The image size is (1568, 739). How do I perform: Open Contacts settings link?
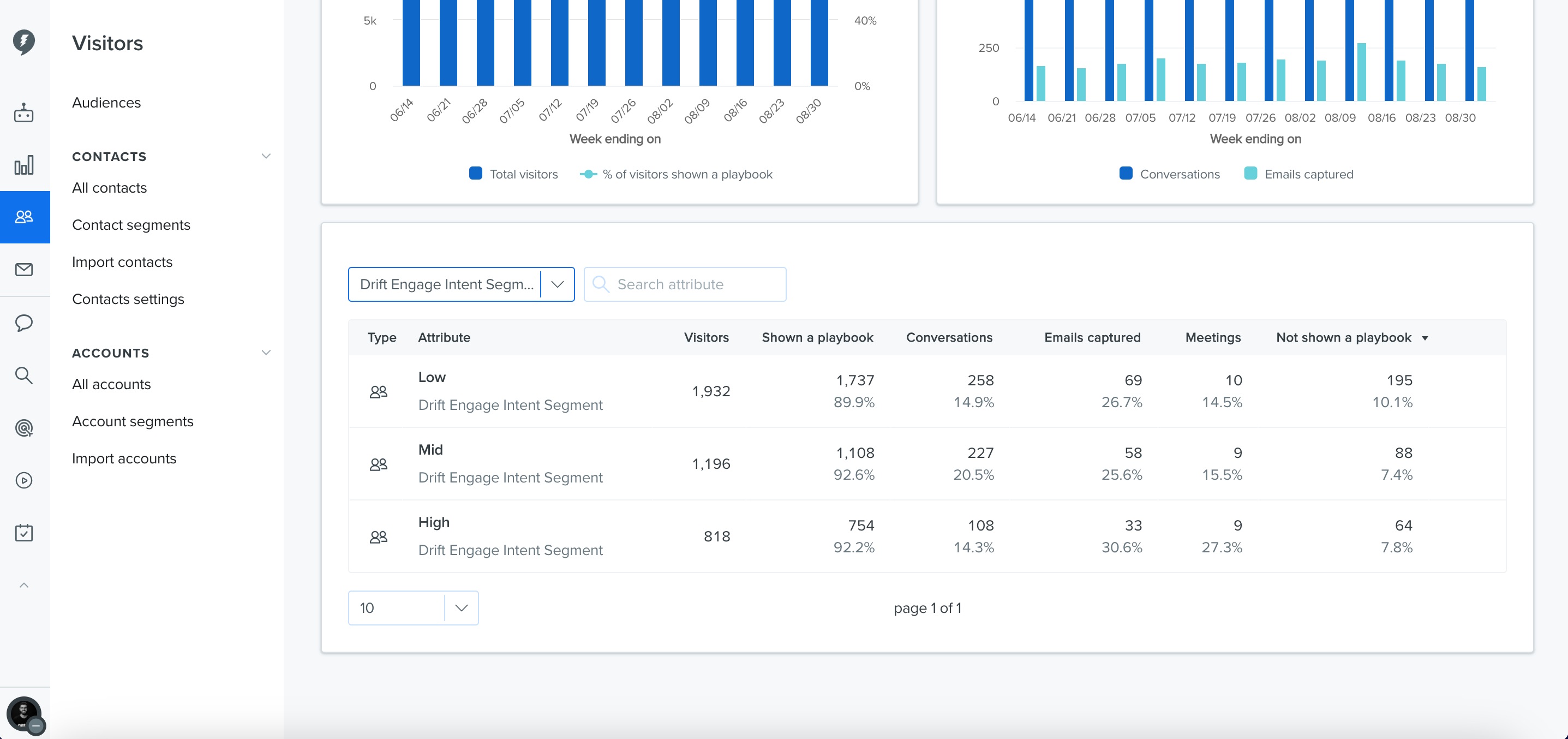click(x=128, y=299)
